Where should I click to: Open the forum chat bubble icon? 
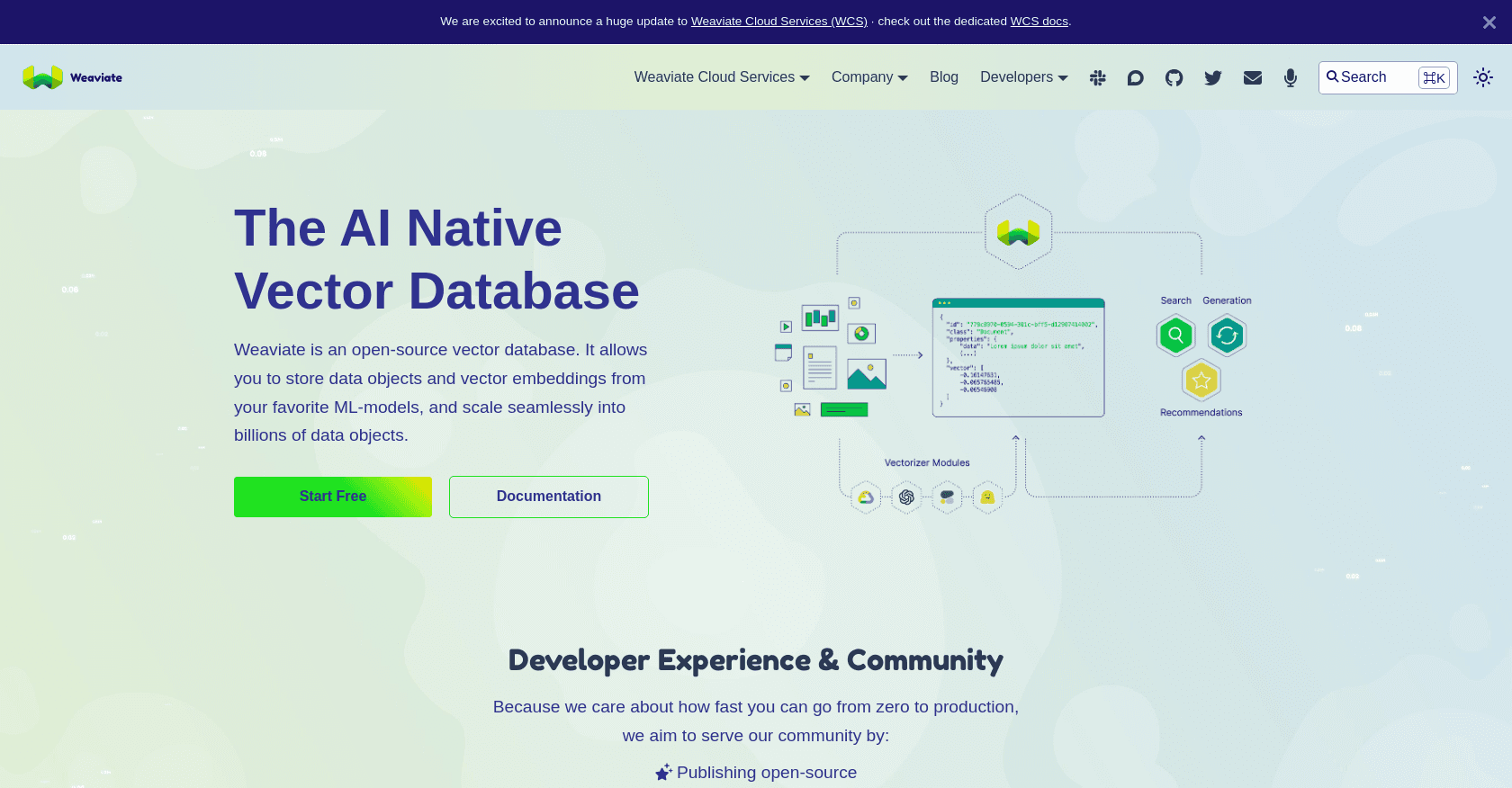click(1135, 78)
